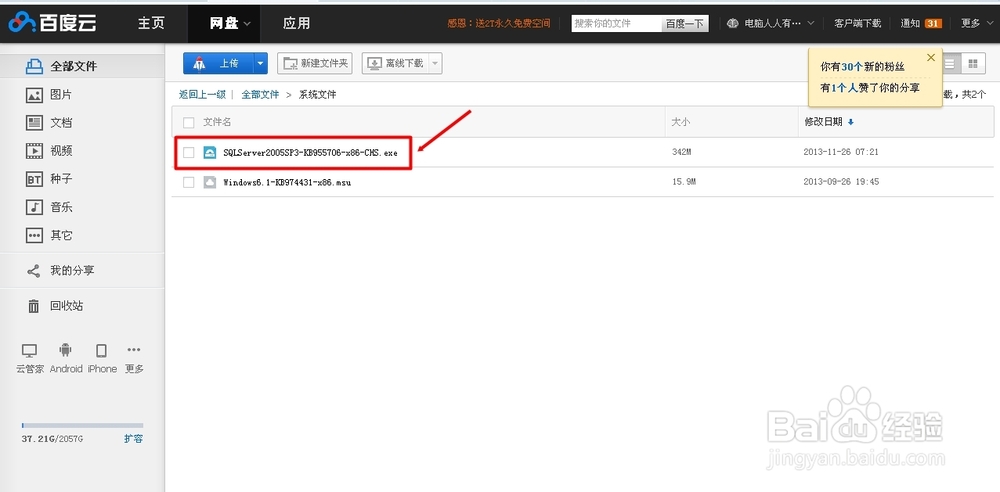Click the 百度一下 search button

[x=685, y=24]
